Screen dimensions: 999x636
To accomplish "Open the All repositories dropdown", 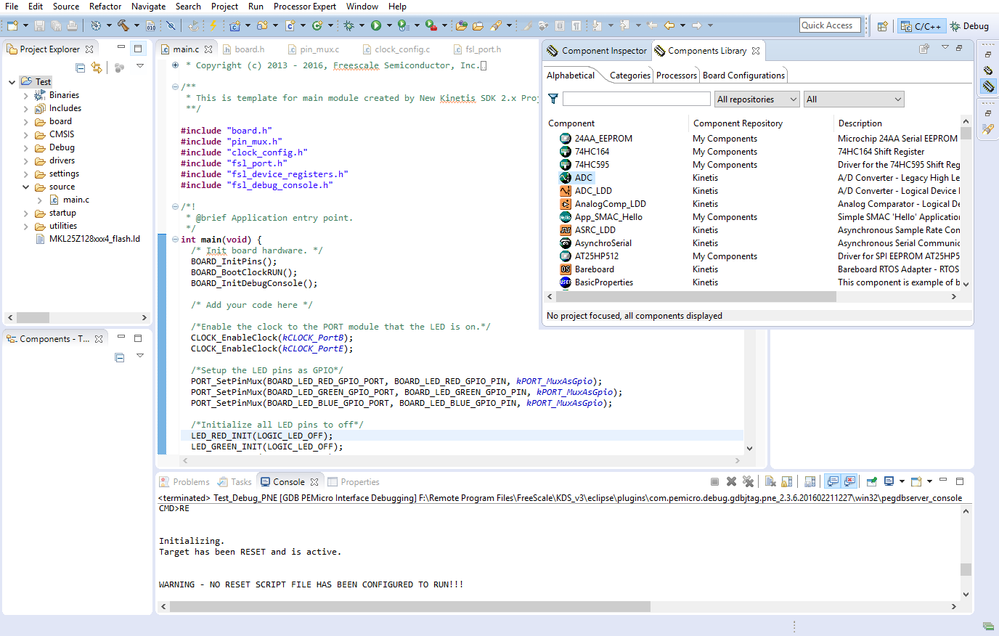I will coord(757,99).
